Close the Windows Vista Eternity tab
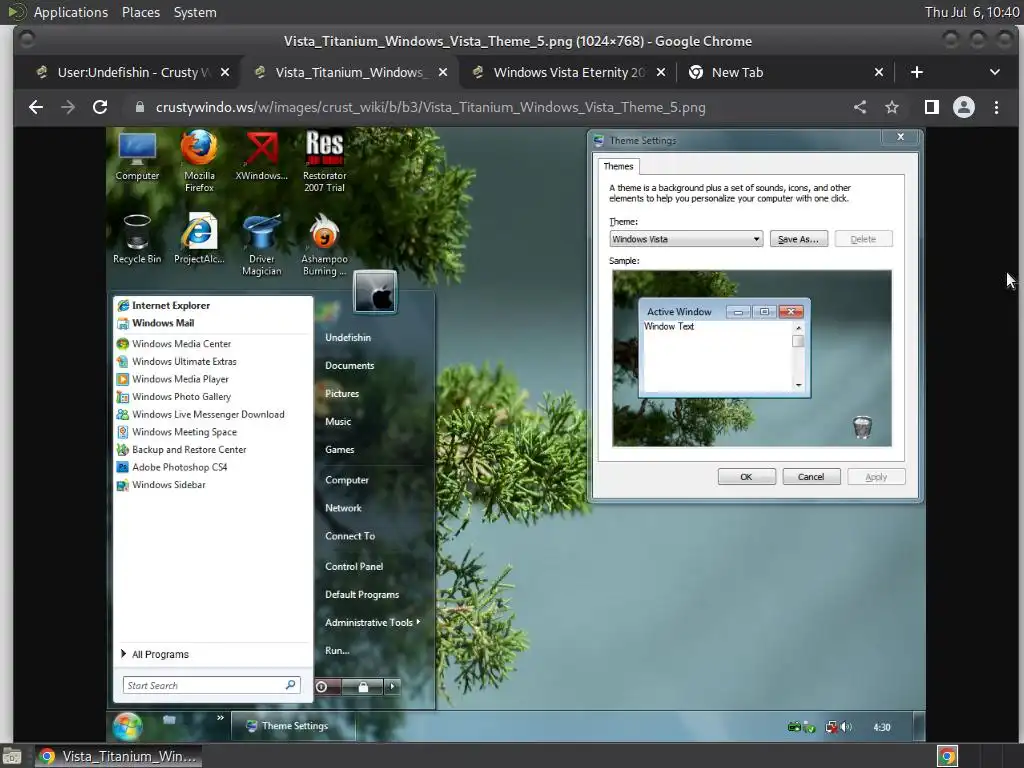The width and height of the screenshot is (1024, 768). click(661, 72)
